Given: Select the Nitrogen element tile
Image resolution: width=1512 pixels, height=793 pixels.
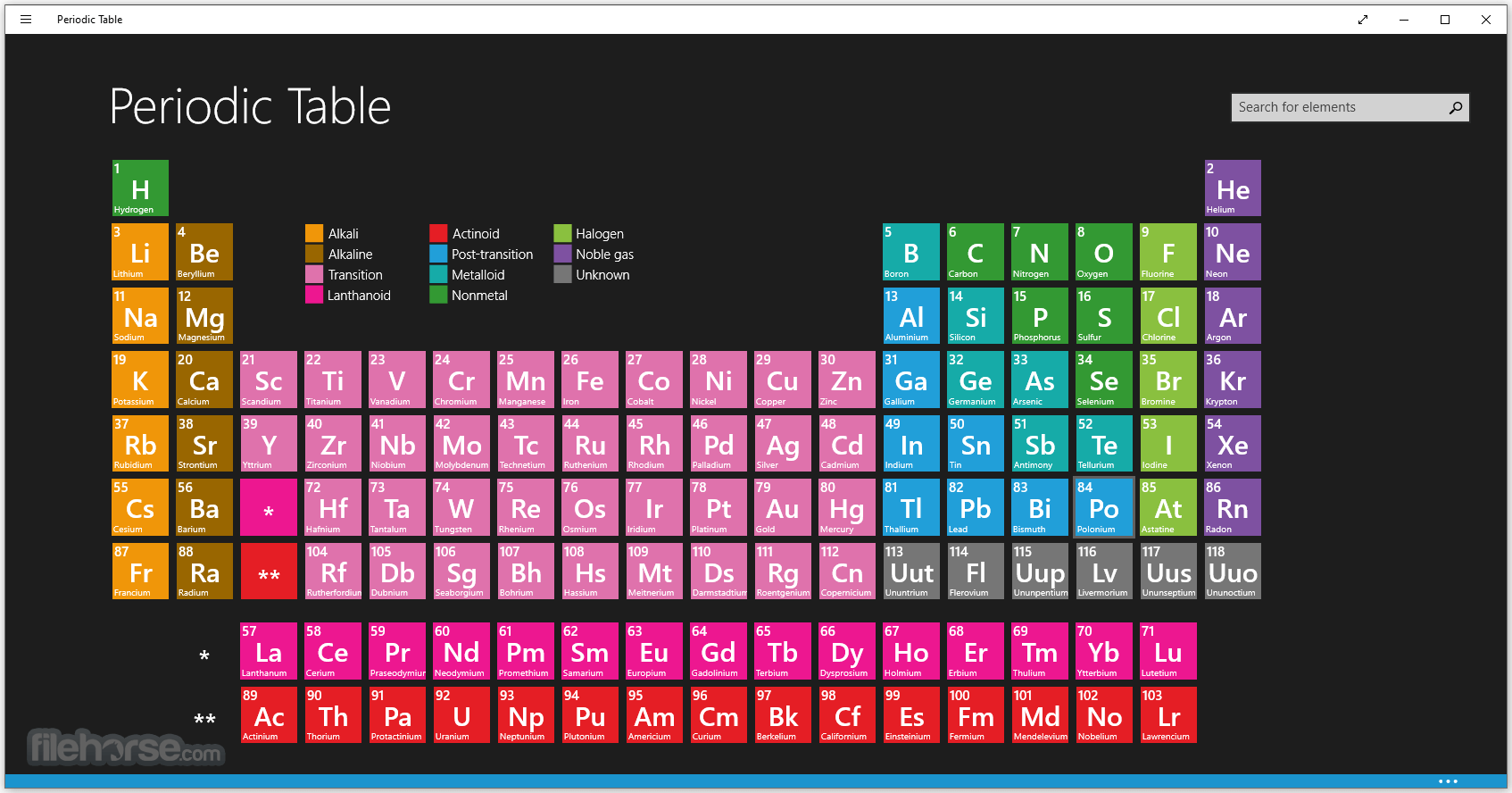Looking at the screenshot, I should click(x=1040, y=252).
